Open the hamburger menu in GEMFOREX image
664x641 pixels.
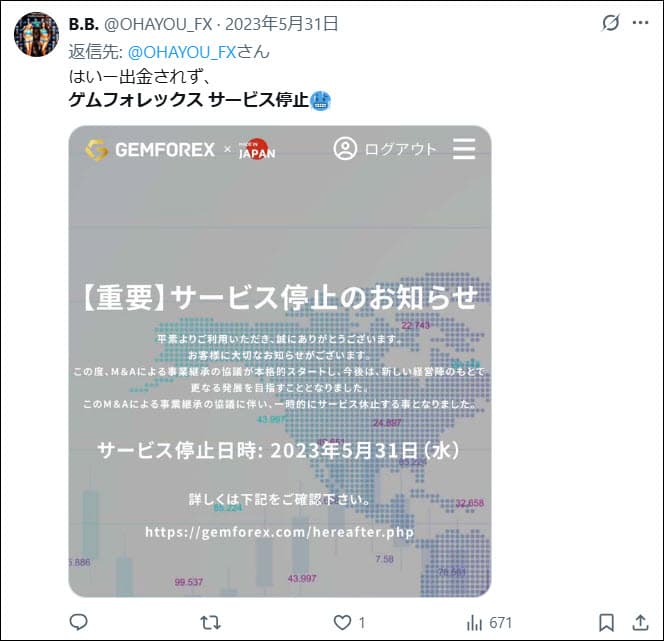pos(464,149)
